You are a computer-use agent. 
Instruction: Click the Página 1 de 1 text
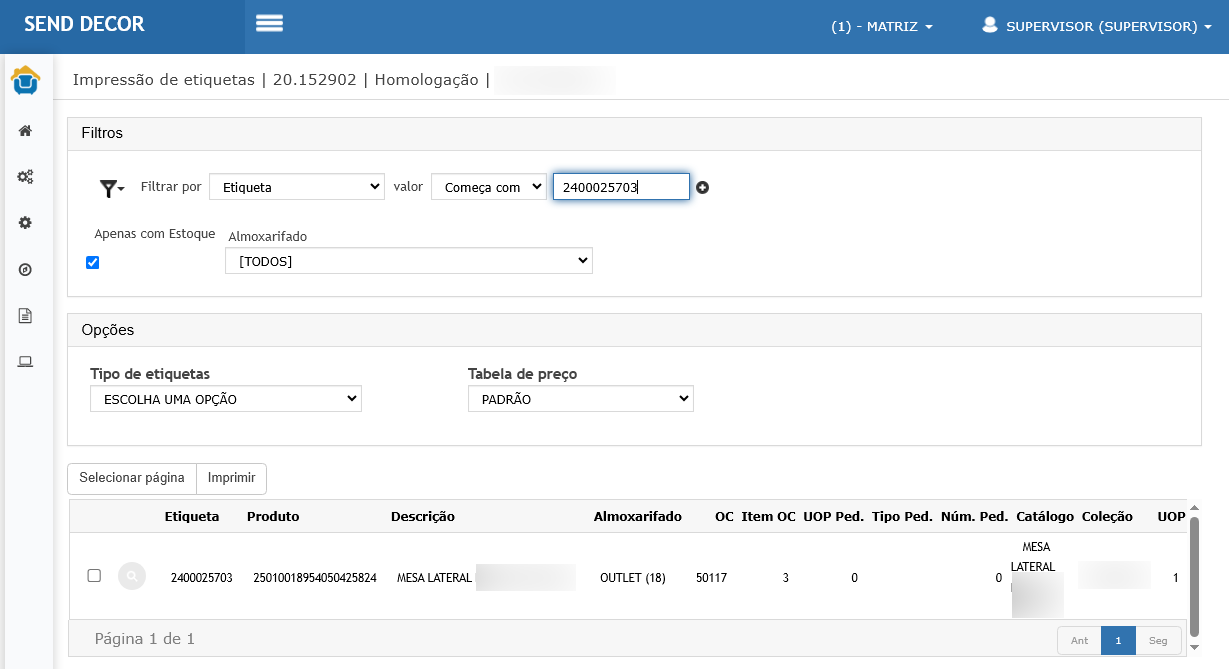click(144, 638)
